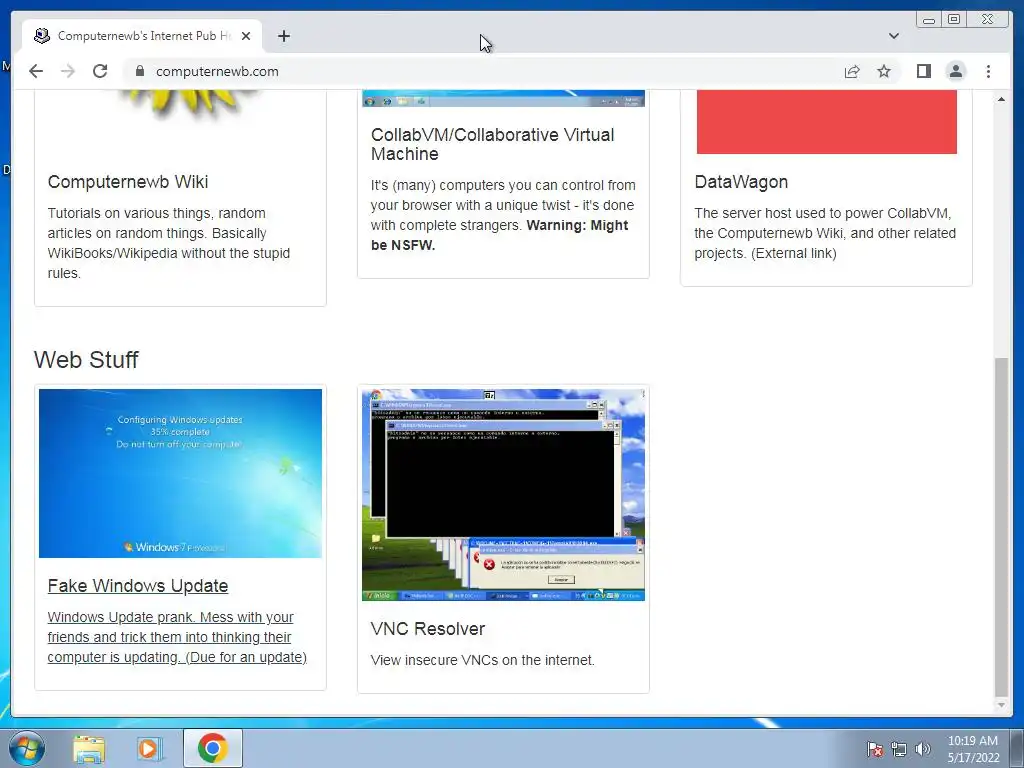
Task: Open Chrome's three-dot menu
Action: pos(988,71)
